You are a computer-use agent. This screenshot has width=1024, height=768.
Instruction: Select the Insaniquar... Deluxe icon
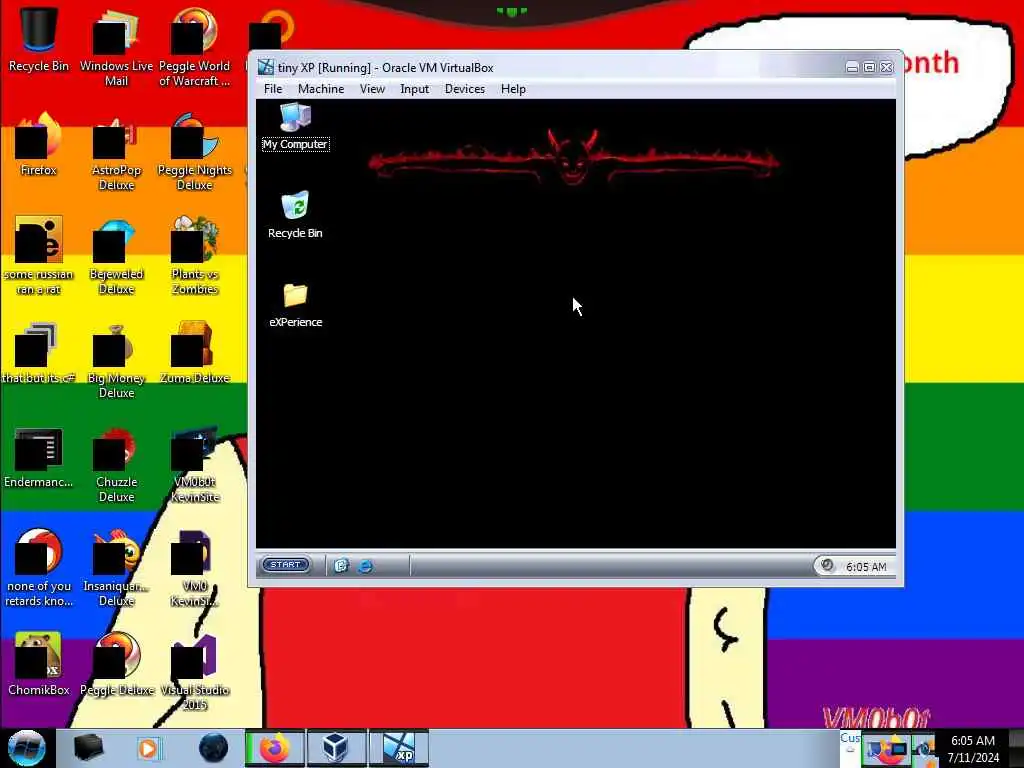[x=116, y=568]
